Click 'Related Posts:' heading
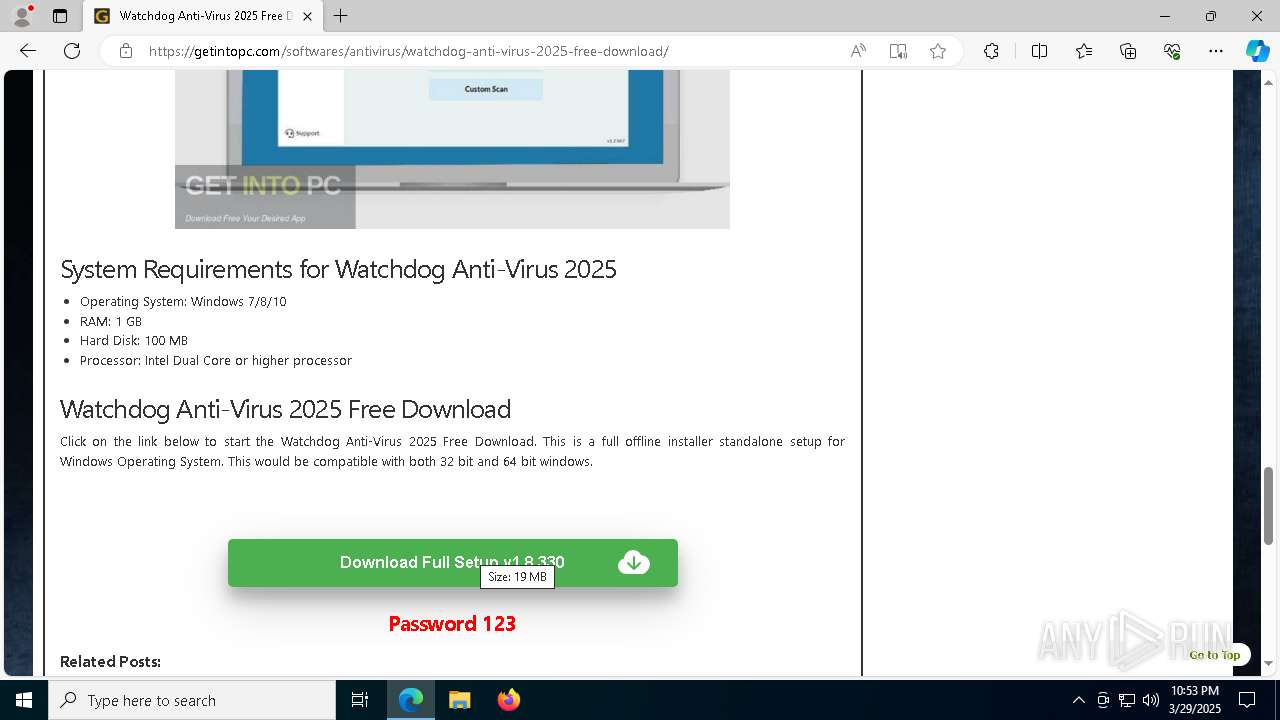 click(x=110, y=661)
